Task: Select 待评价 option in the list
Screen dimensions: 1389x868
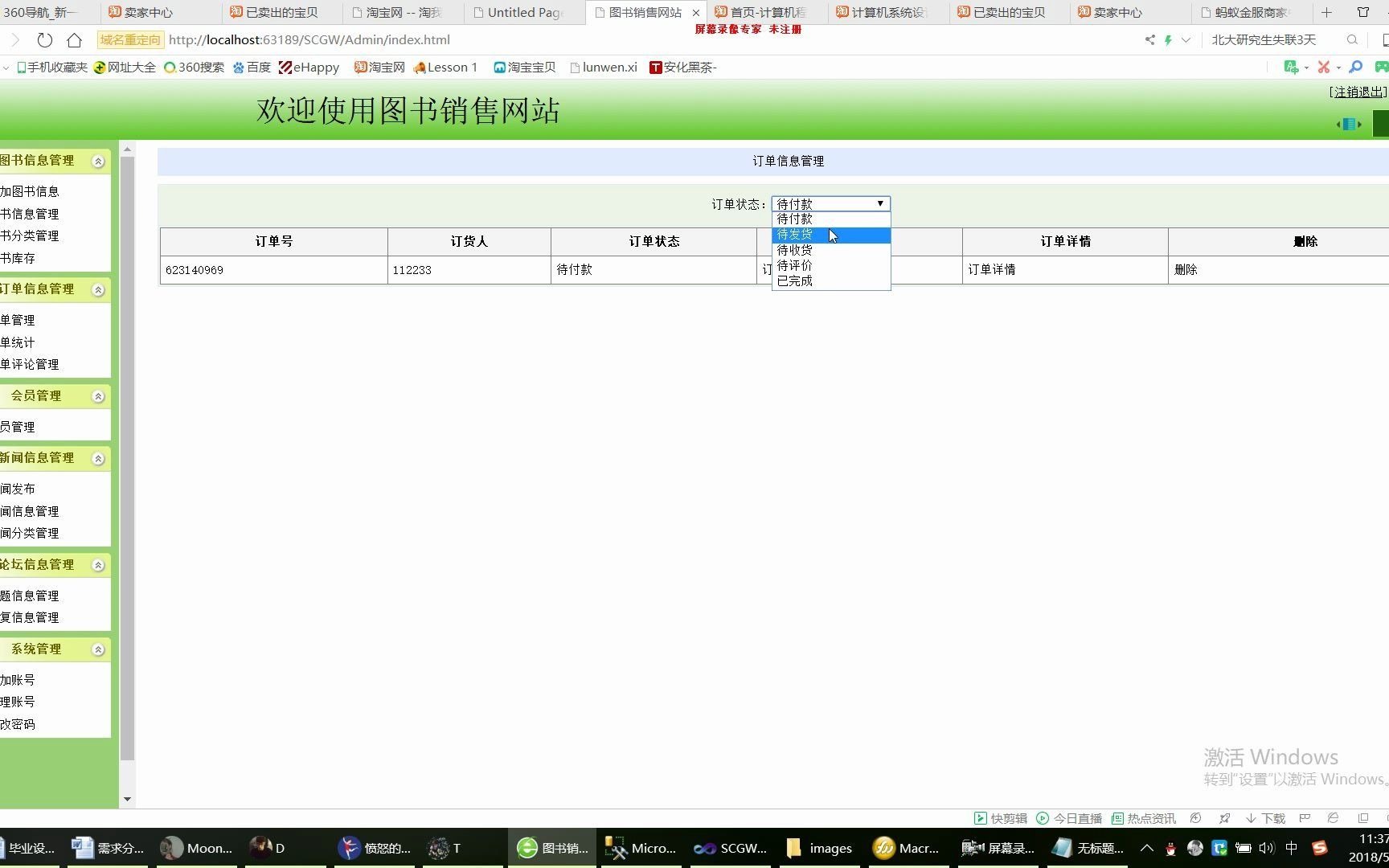Action: [830, 265]
